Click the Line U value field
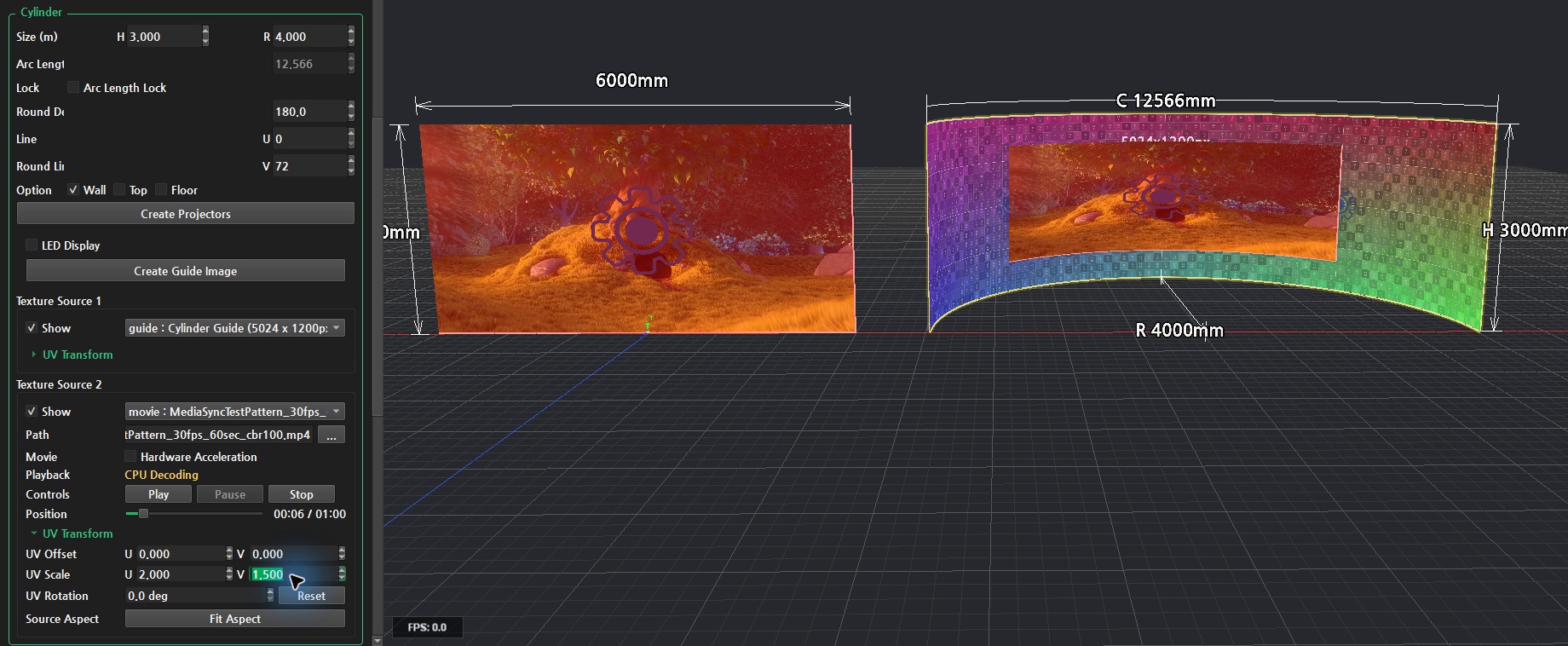Viewport: 1568px width, 646px height. pos(309,139)
